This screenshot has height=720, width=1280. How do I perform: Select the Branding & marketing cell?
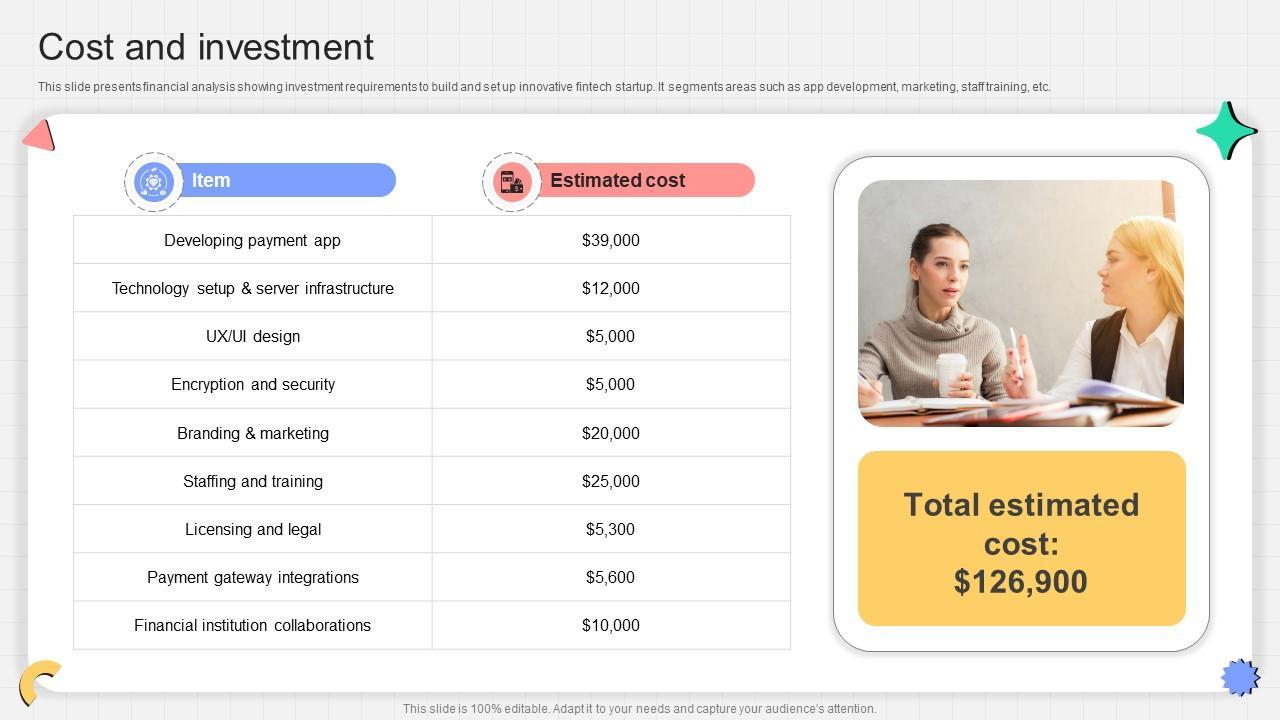(253, 433)
